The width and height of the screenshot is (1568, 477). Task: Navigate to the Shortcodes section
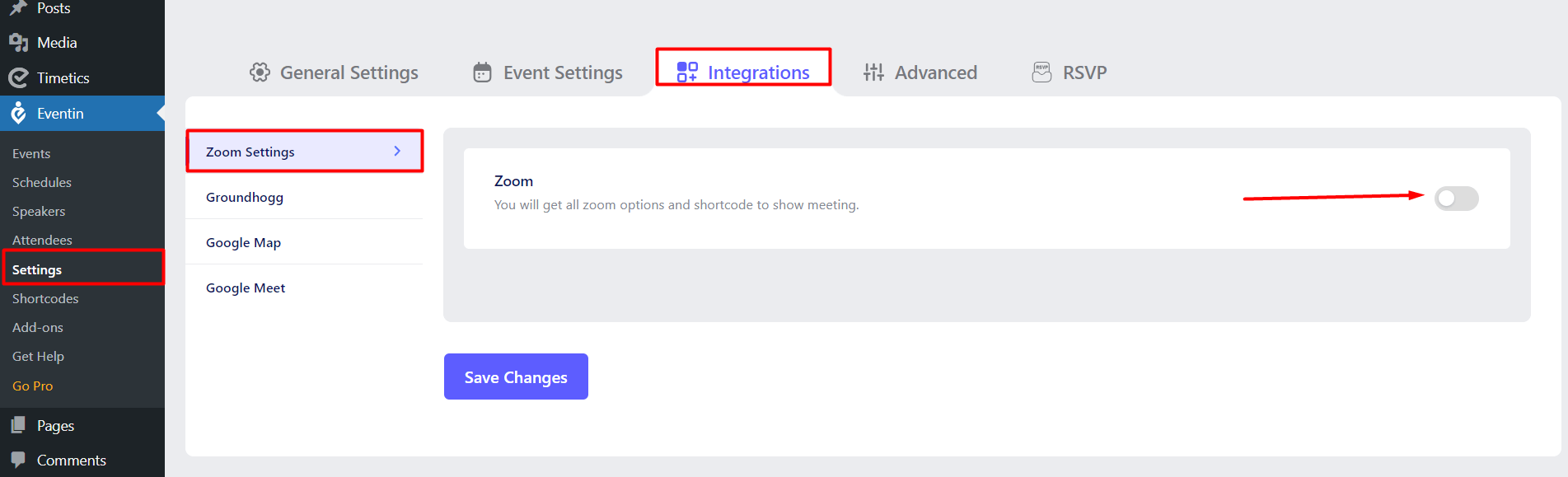click(x=45, y=298)
